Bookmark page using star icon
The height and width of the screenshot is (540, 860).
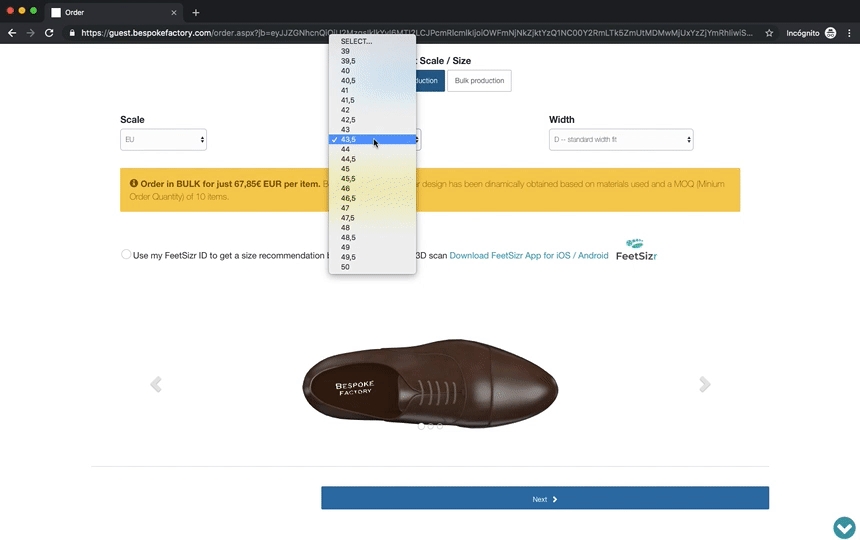(769, 33)
